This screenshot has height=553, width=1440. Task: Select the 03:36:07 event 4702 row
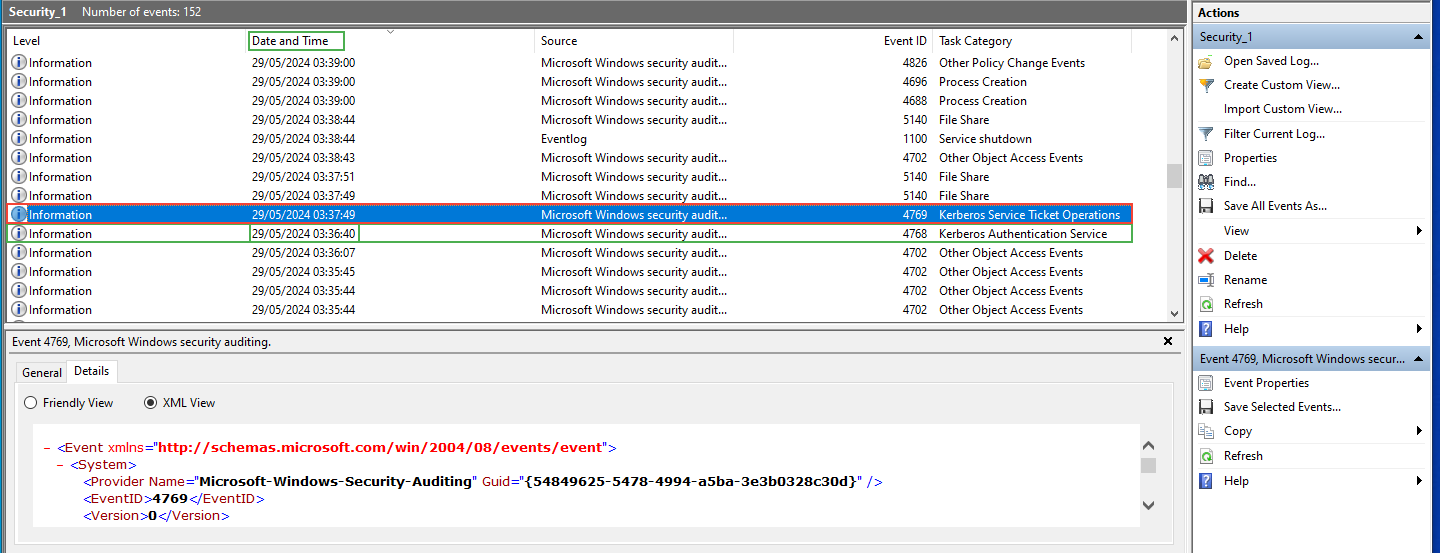(x=570, y=253)
